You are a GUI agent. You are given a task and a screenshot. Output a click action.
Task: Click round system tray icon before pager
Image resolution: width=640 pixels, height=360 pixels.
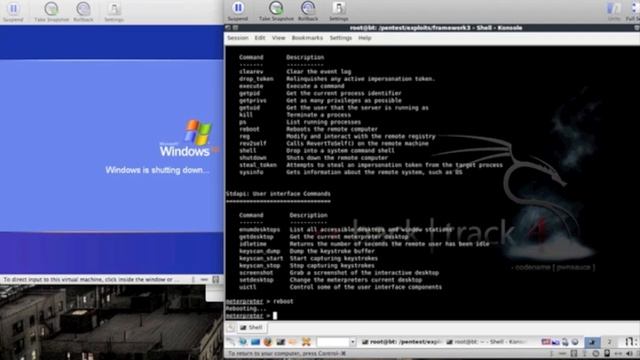(x=575, y=342)
